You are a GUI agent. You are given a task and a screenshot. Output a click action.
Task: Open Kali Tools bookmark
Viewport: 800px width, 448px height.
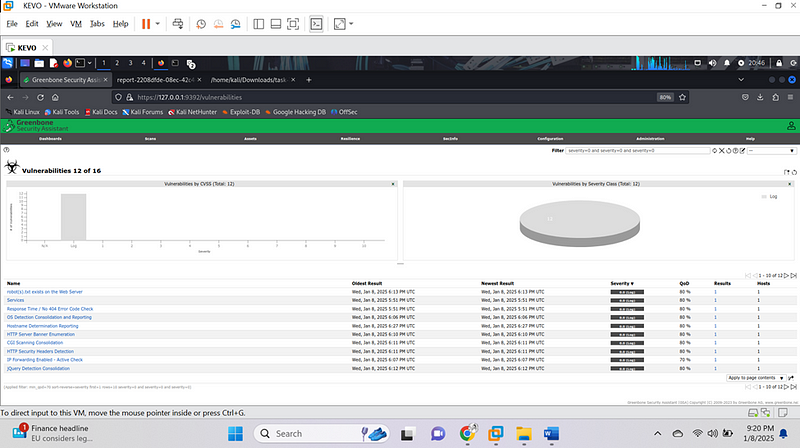pos(62,112)
